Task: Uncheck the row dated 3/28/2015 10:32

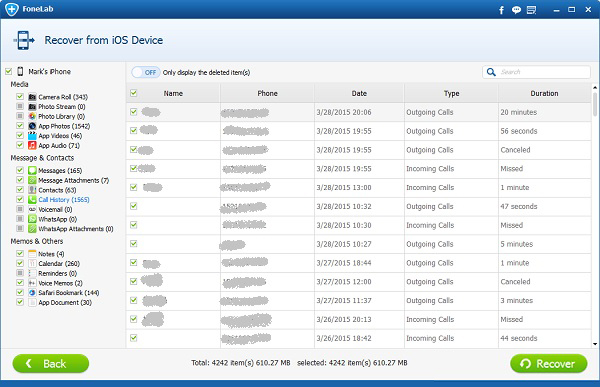Action: click(x=134, y=206)
